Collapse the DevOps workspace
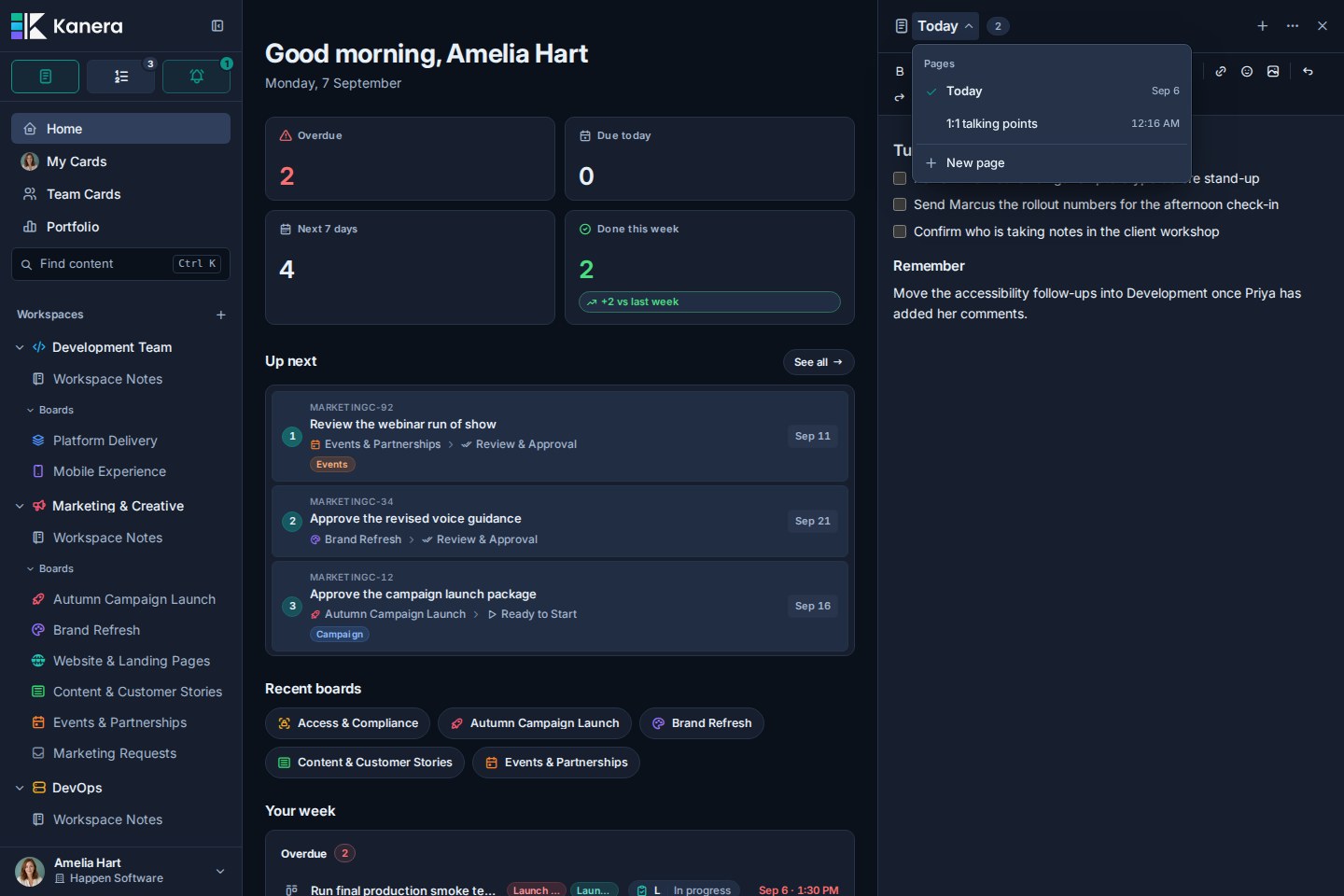The width and height of the screenshot is (1344, 896). click(x=20, y=788)
